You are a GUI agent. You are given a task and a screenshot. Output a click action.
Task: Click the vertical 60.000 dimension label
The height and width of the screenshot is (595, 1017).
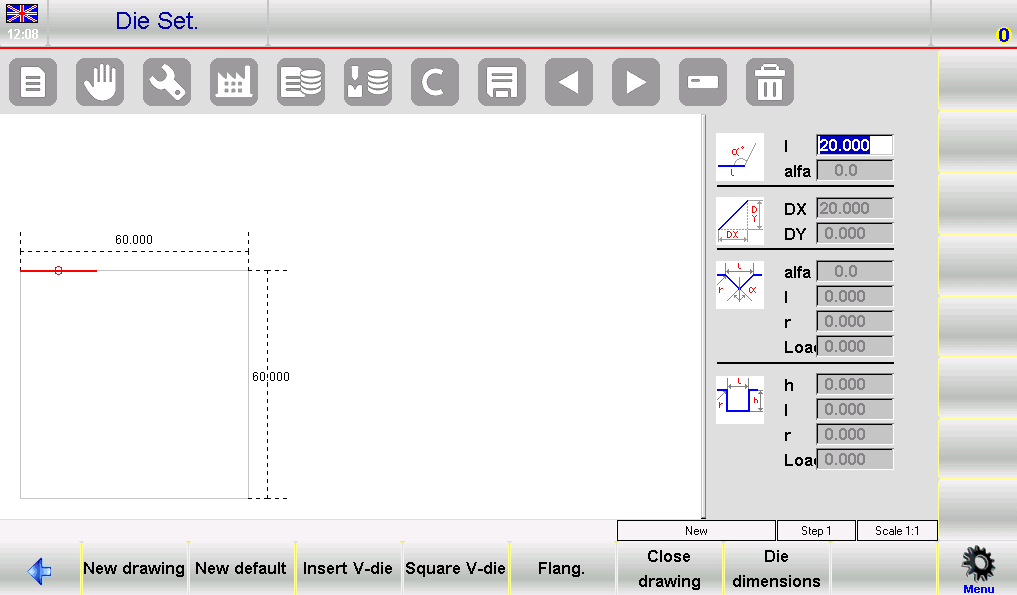coord(270,376)
